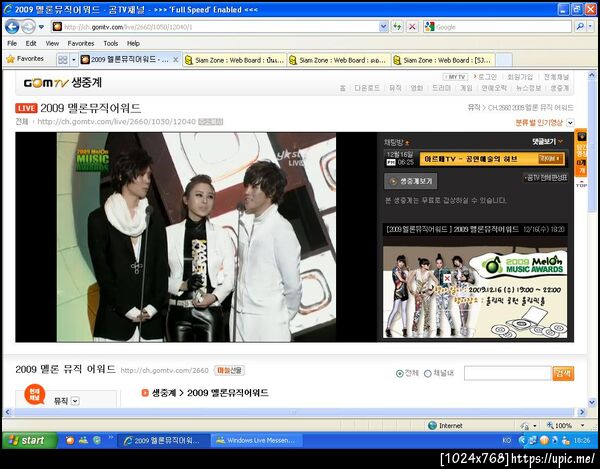Close the 2009 멜론뮤직어워드 tab

pyautogui.click(x=175, y=60)
